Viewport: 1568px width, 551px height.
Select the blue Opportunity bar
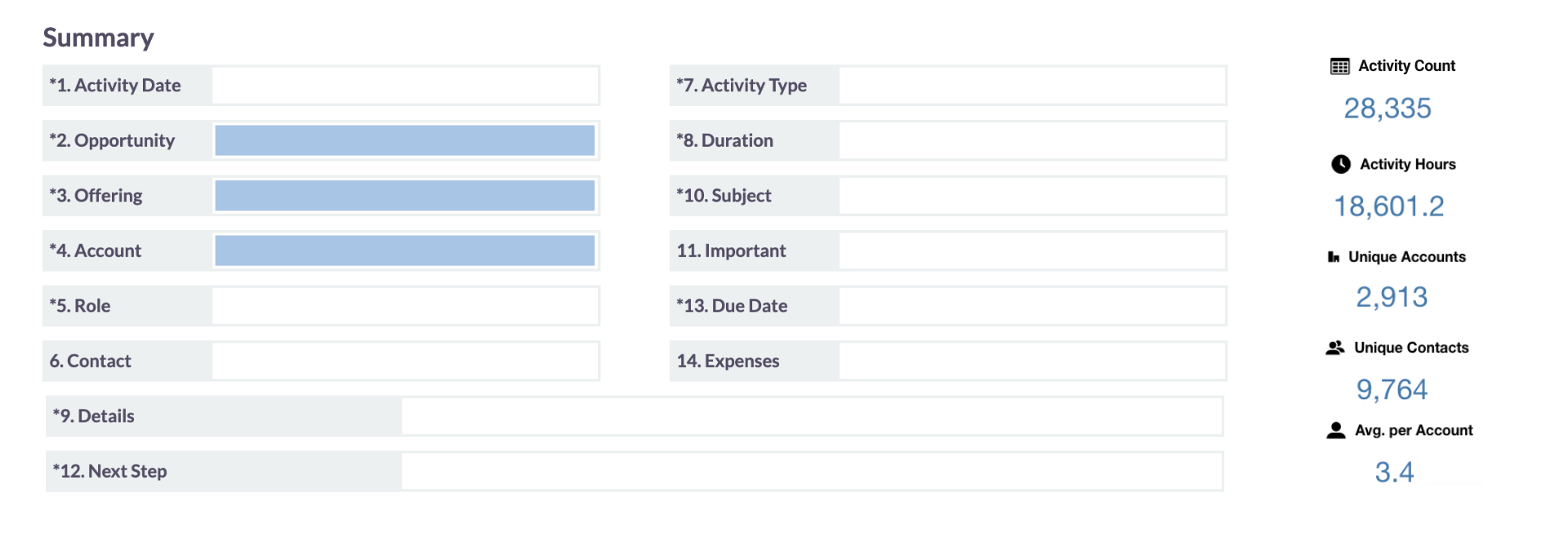(x=404, y=140)
